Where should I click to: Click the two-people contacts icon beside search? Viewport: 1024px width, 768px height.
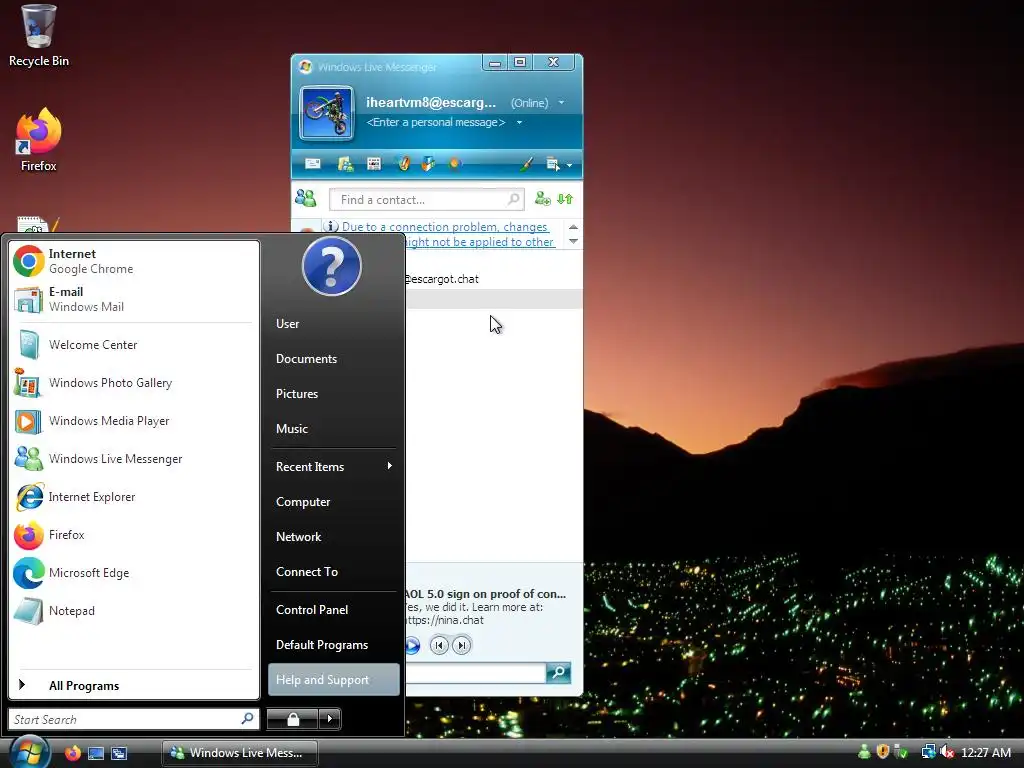pyautogui.click(x=306, y=198)
